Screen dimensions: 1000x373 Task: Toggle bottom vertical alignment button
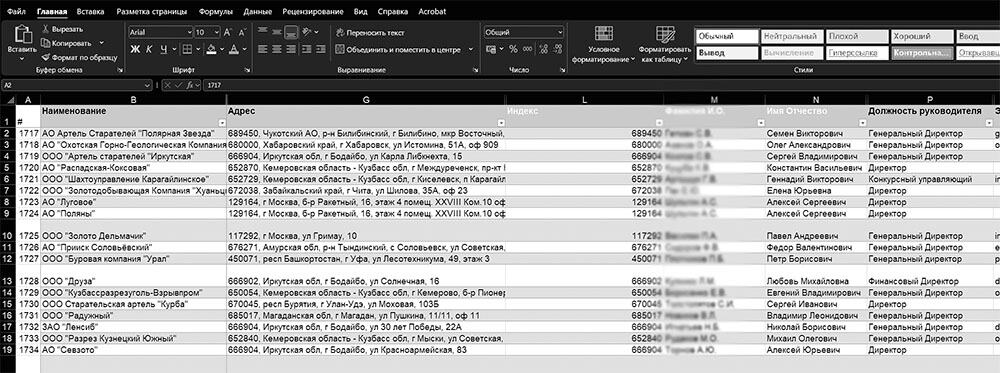click(x=291, y=32)
